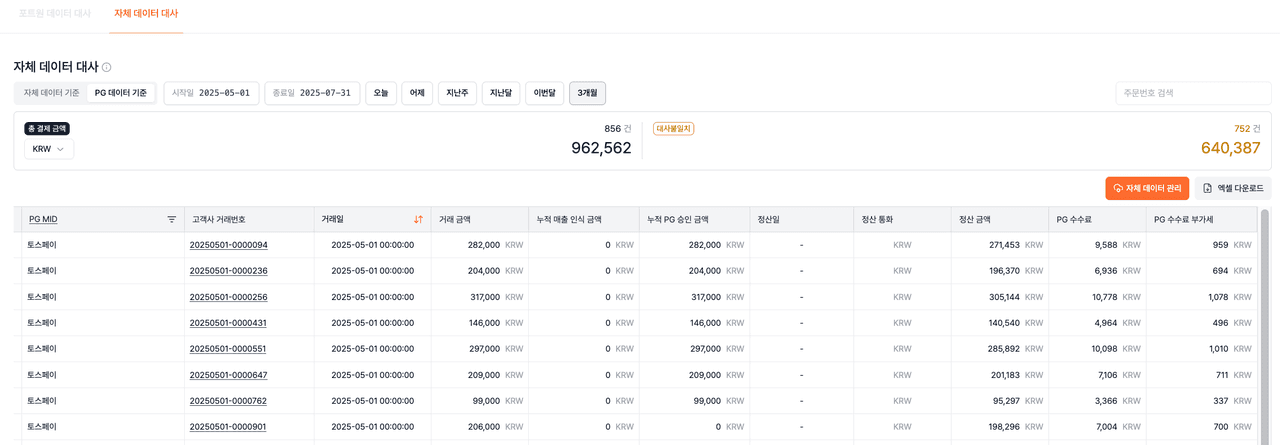Open transaction link 20250501-0000094
The image size is (1280, 445).
click(x=228, y=245)
